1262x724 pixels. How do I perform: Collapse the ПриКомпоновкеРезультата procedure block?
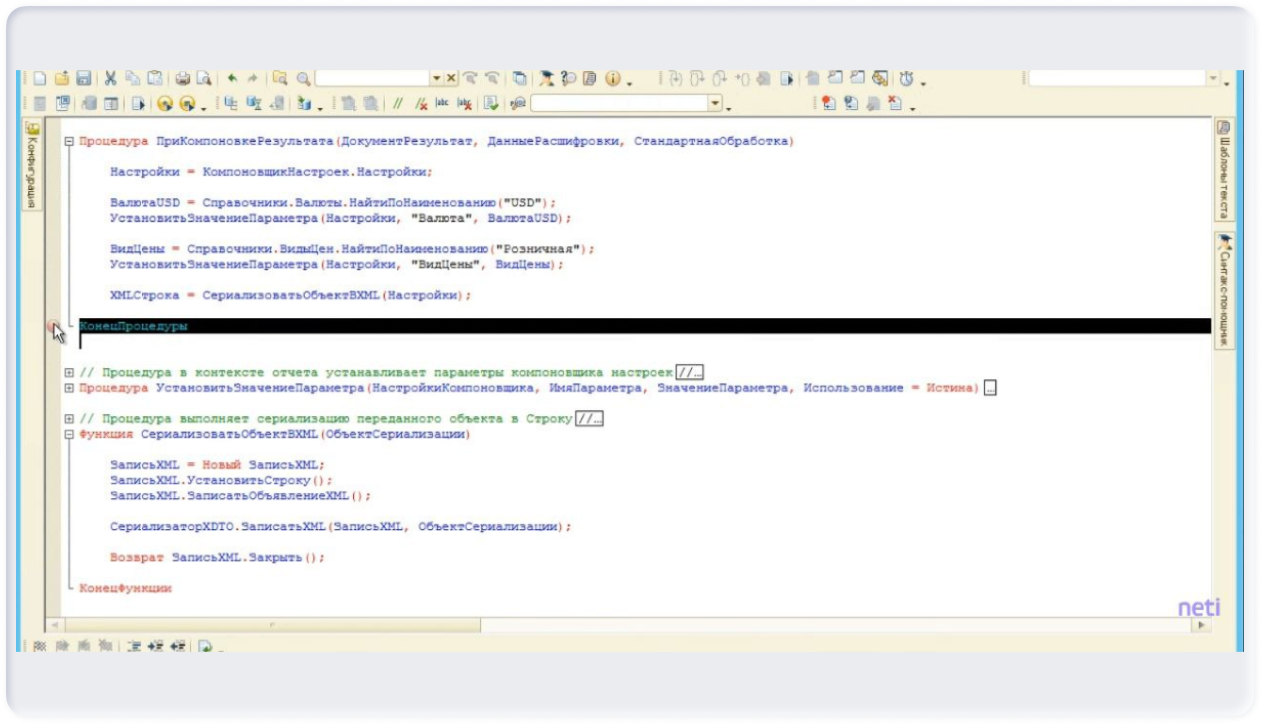point(69,142)
